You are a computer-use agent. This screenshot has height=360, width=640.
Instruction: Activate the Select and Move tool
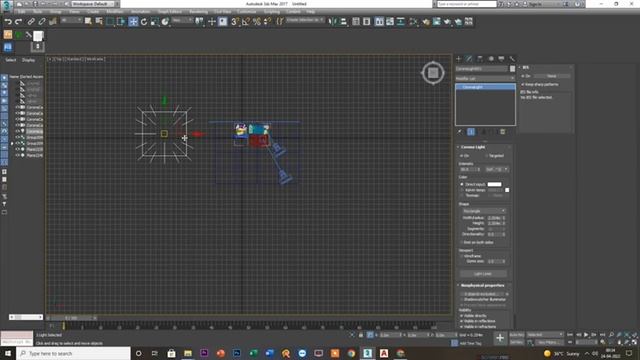point(133,22)
